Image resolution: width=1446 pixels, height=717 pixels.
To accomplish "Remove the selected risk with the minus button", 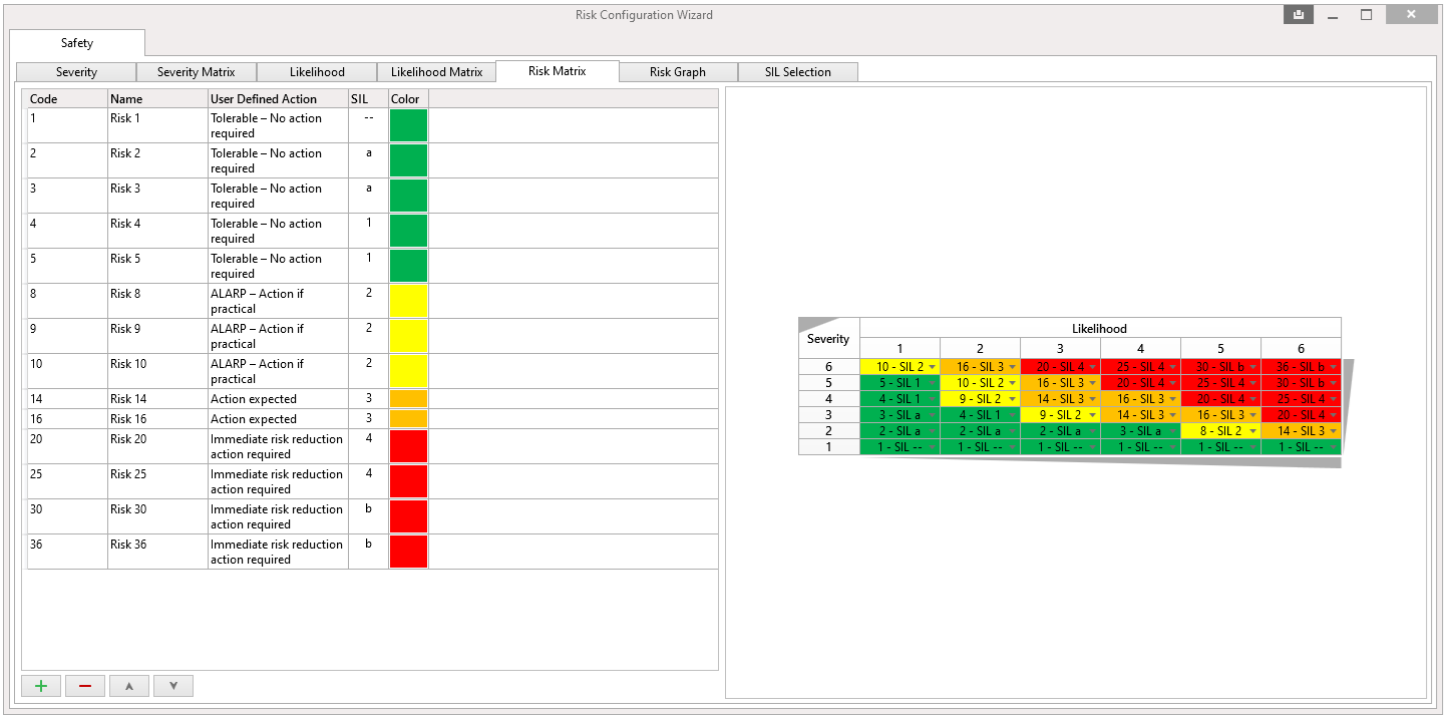I will pos(85,686).
